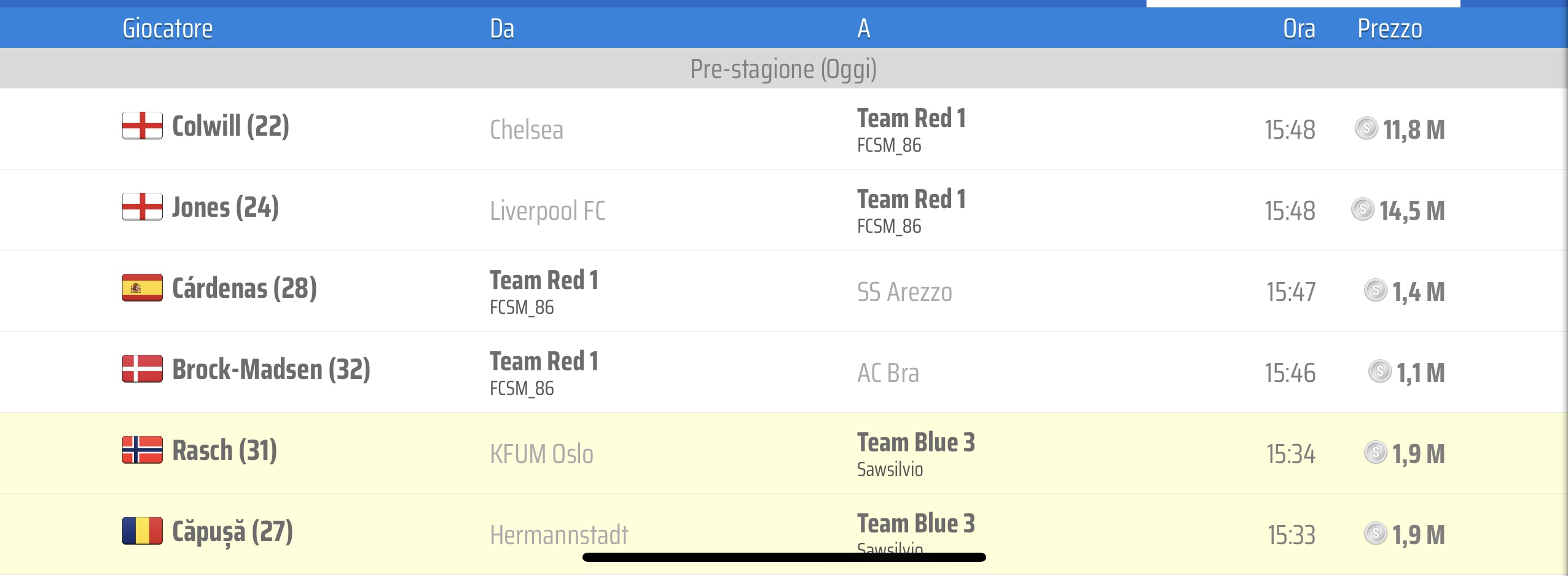Viewport: 1568px width, 576px height.
Task: Click Spain flag icon beside Cárdenas
Action: click(142, 288)
